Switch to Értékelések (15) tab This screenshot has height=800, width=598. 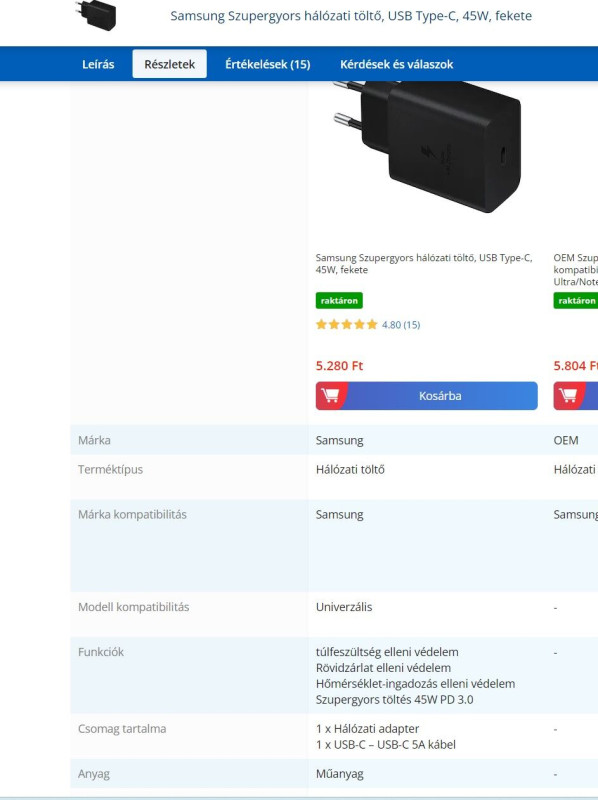(268, 64)
